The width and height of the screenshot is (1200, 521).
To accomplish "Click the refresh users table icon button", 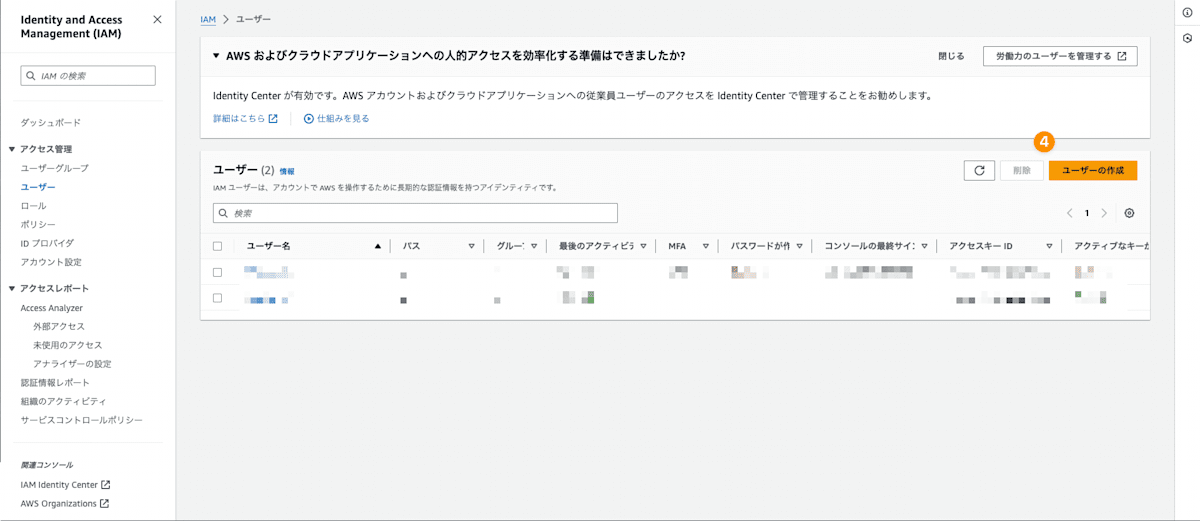I will coord(979,171).
